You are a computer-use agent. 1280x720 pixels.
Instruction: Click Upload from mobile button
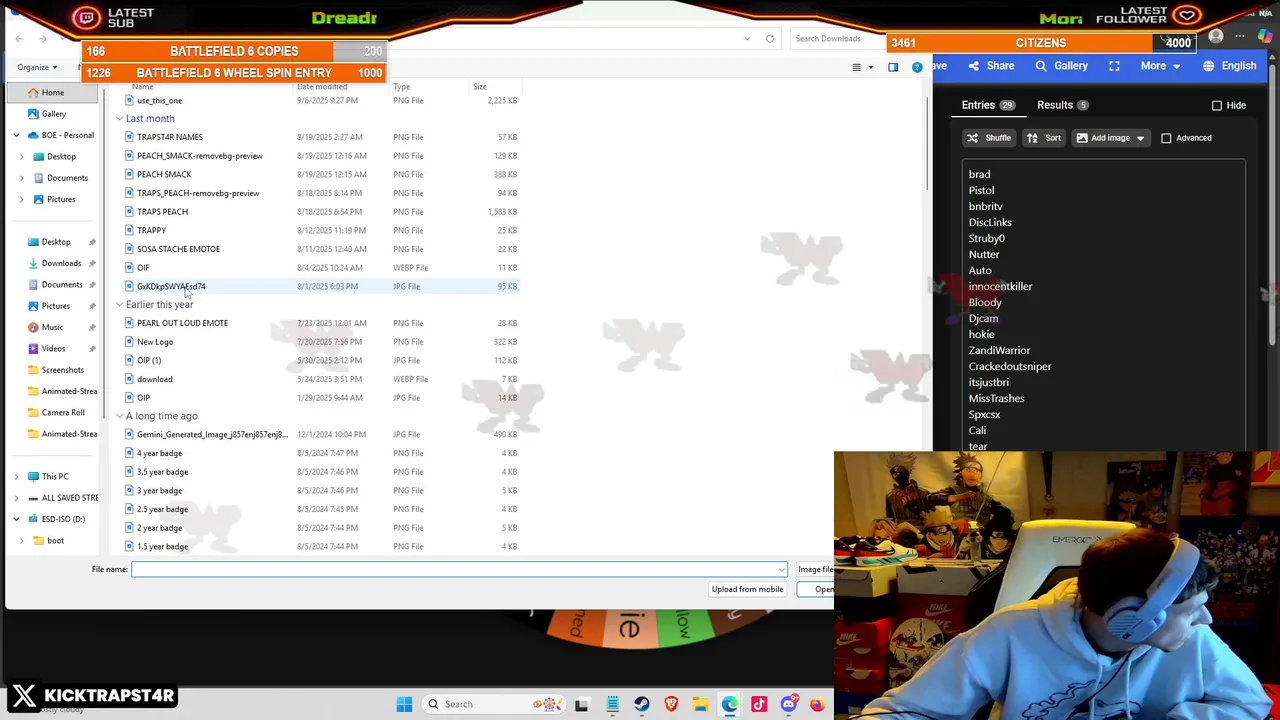[x=747, y=589]
